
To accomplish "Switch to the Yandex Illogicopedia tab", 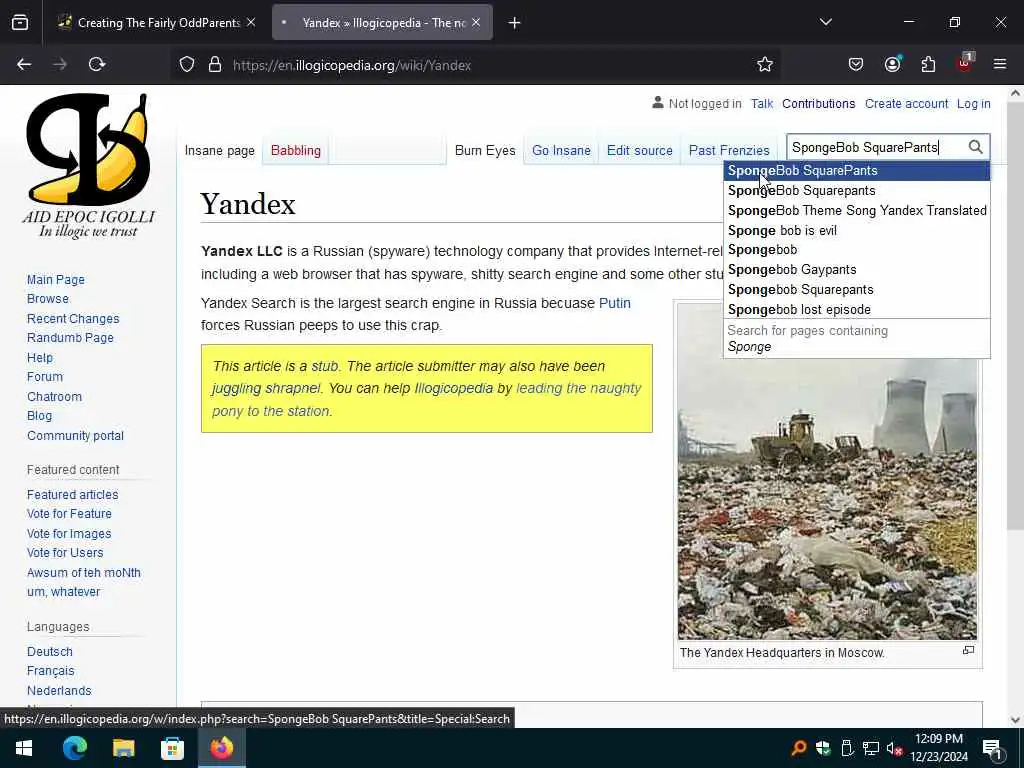I will pos(382,23).
